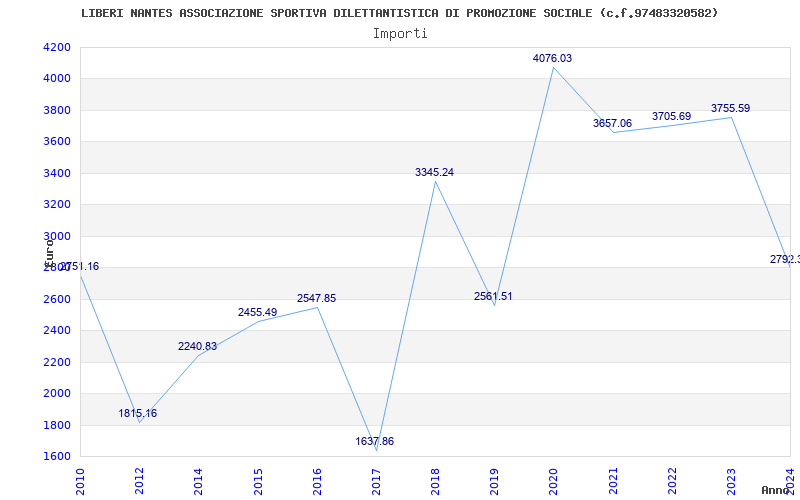
Task: Click x-axis year label 2010
Action: pyautogui.click(x=80, y=481)
